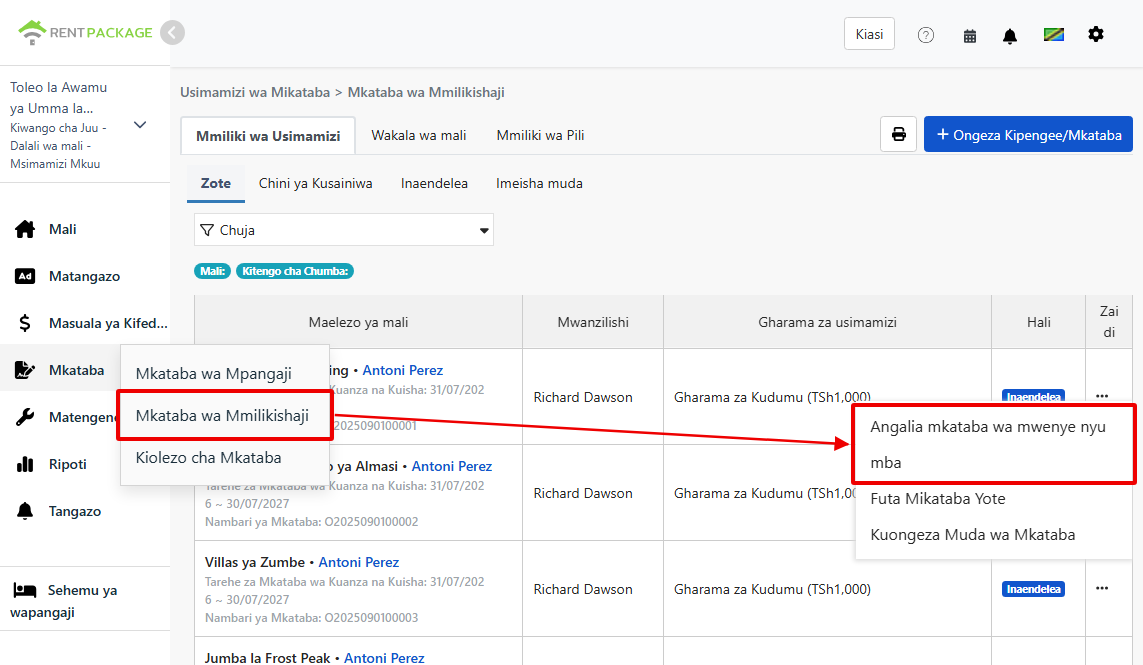Click the Mwanzilishi column header
1143x665 pixels.
click(x=593, y=322)
